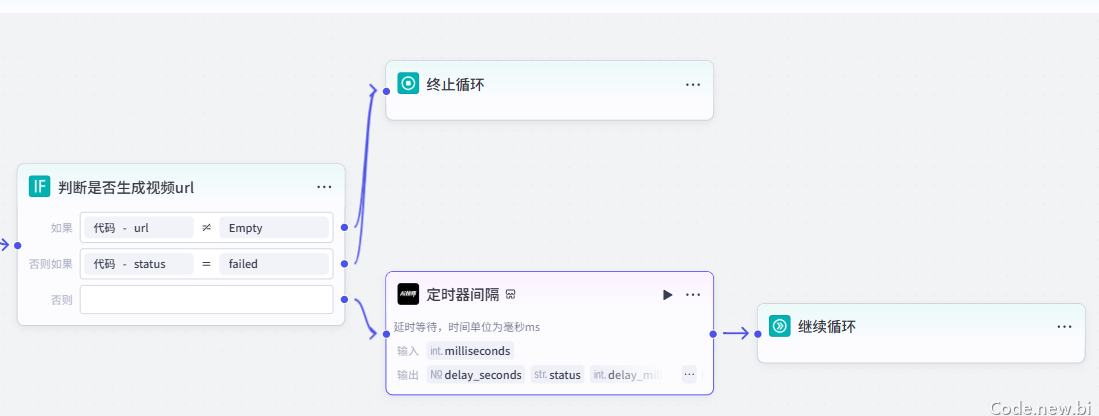Click the 继续循环 forward icon
Viewport: 1099px width, 416px height.
[779, 326]
